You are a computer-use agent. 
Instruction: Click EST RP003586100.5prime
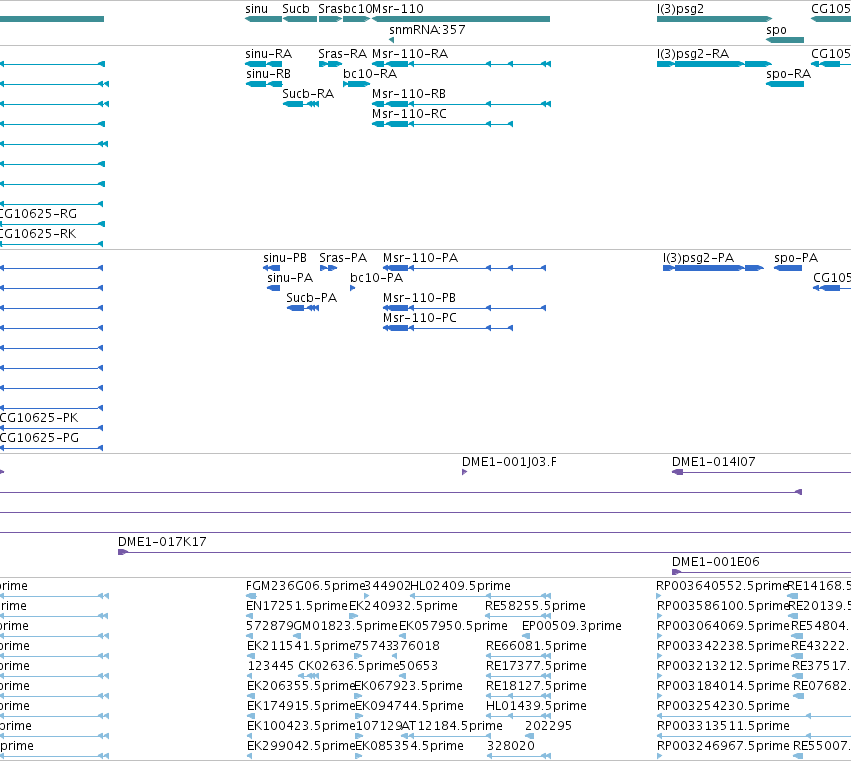(722, 606)
